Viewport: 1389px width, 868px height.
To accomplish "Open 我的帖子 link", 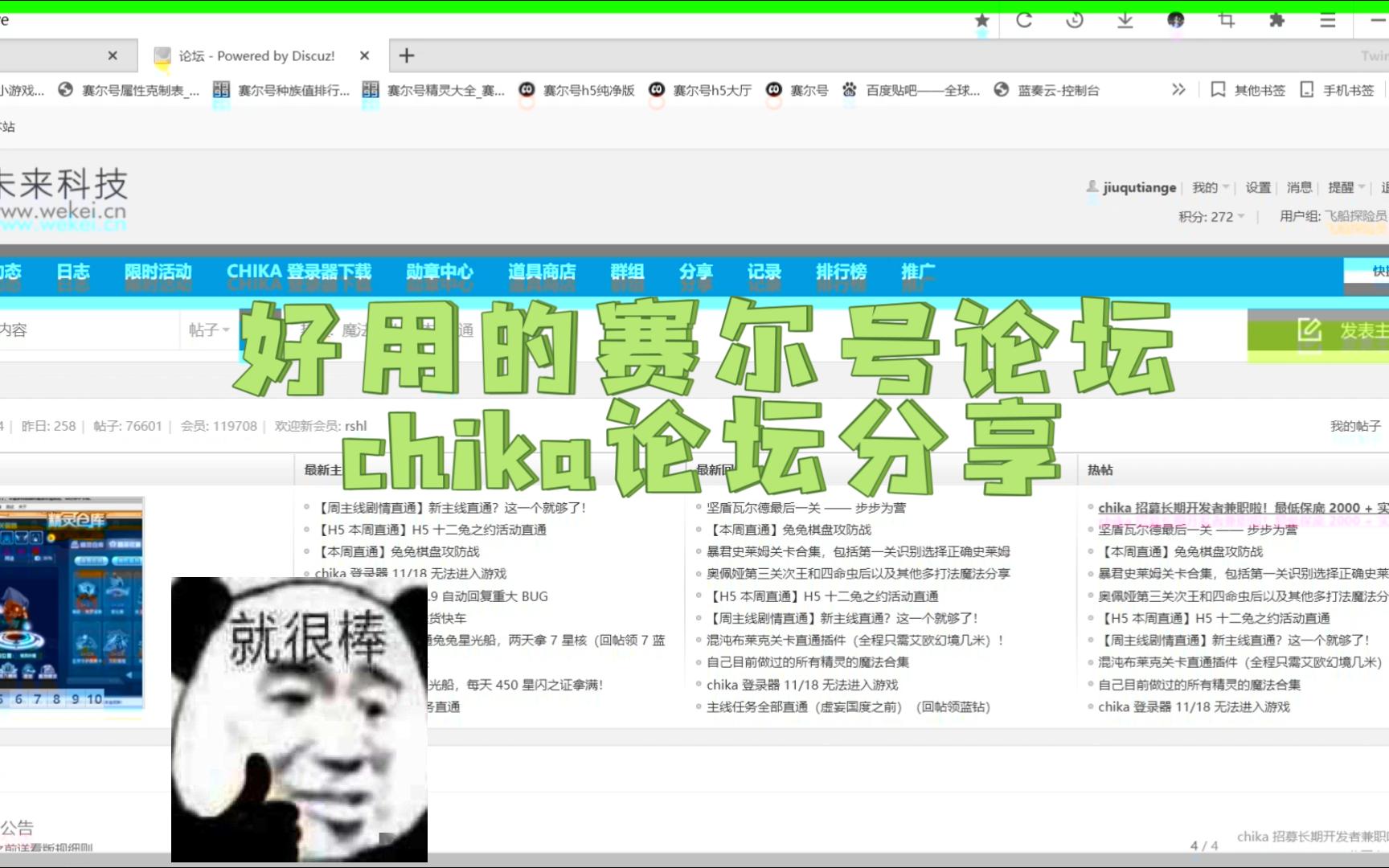I will (1355, 426).
